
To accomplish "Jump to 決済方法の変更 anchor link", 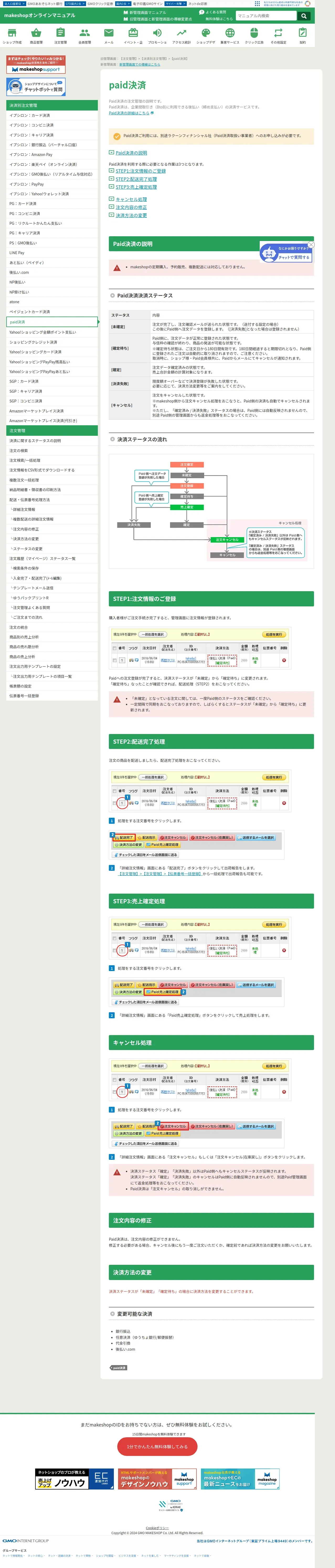I will pyautogui.click(x=131, y=216).
